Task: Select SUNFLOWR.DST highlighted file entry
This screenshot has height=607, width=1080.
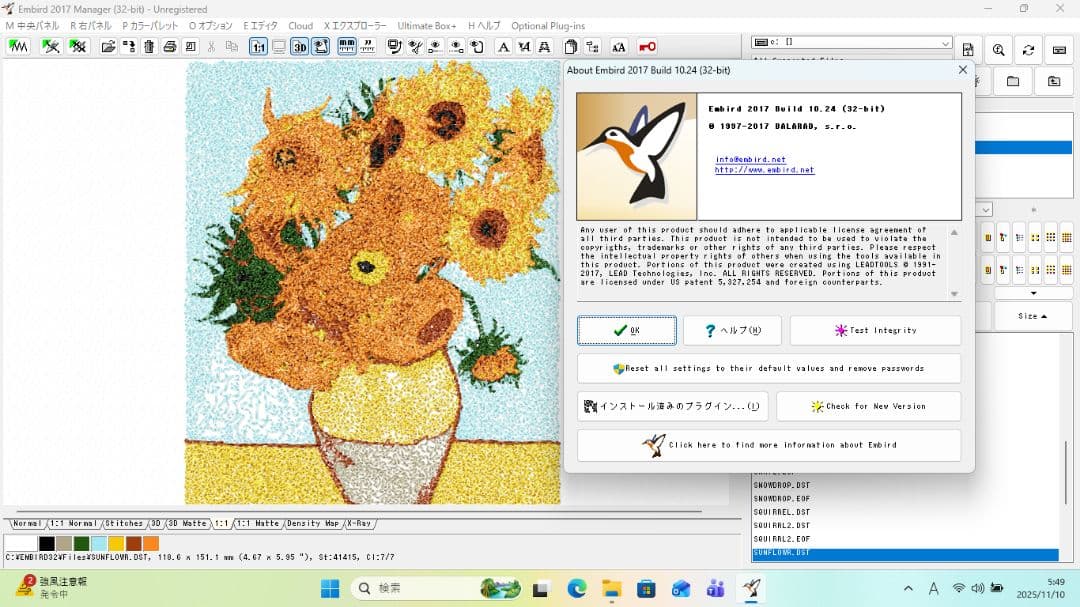Action: pyautogui.click(x=905, y=553)
